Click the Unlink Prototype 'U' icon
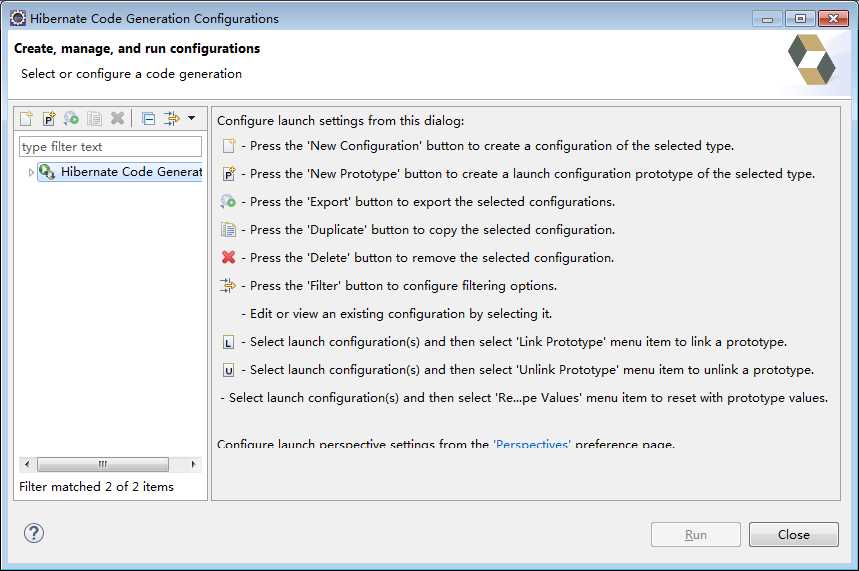This screenshot has height=571, width=859. (x=228, y=371)
